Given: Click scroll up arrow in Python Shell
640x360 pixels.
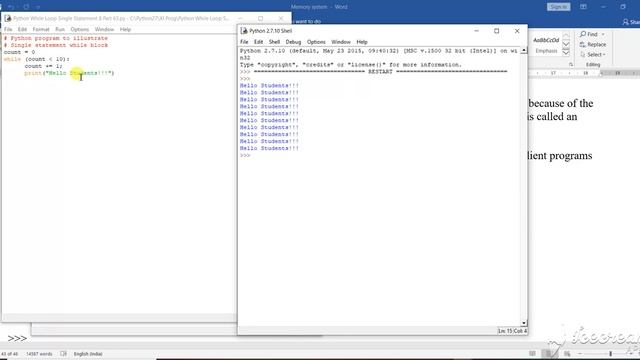Looking at the screenshot, I should coord(524,51).
